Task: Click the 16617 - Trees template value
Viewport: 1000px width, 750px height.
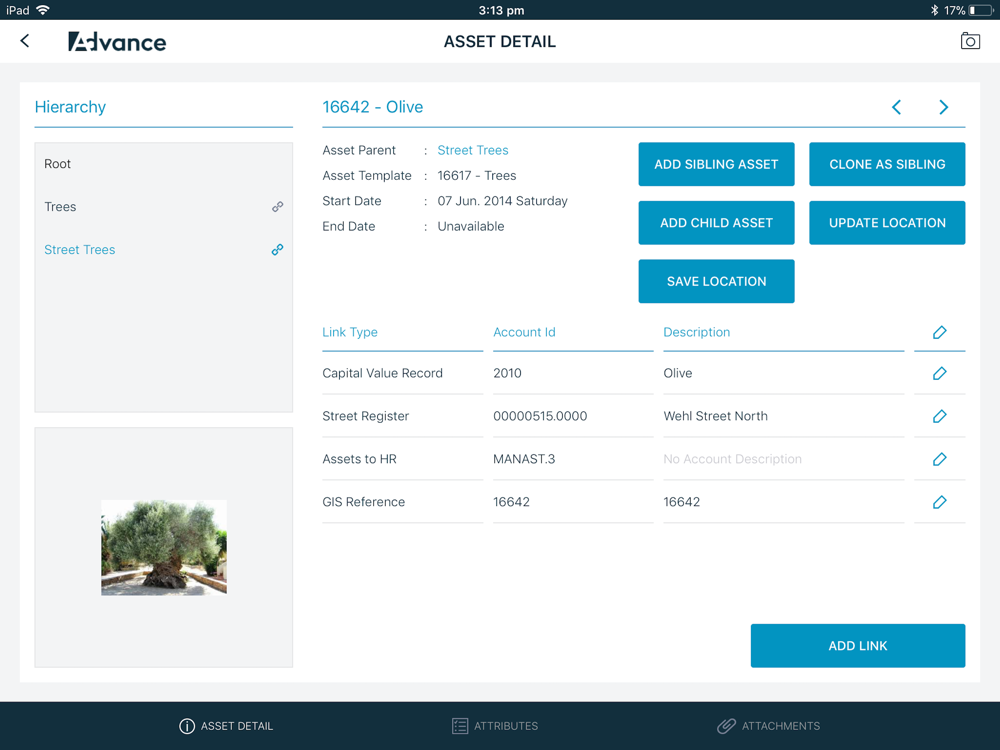Action: (x=476, y=175)
